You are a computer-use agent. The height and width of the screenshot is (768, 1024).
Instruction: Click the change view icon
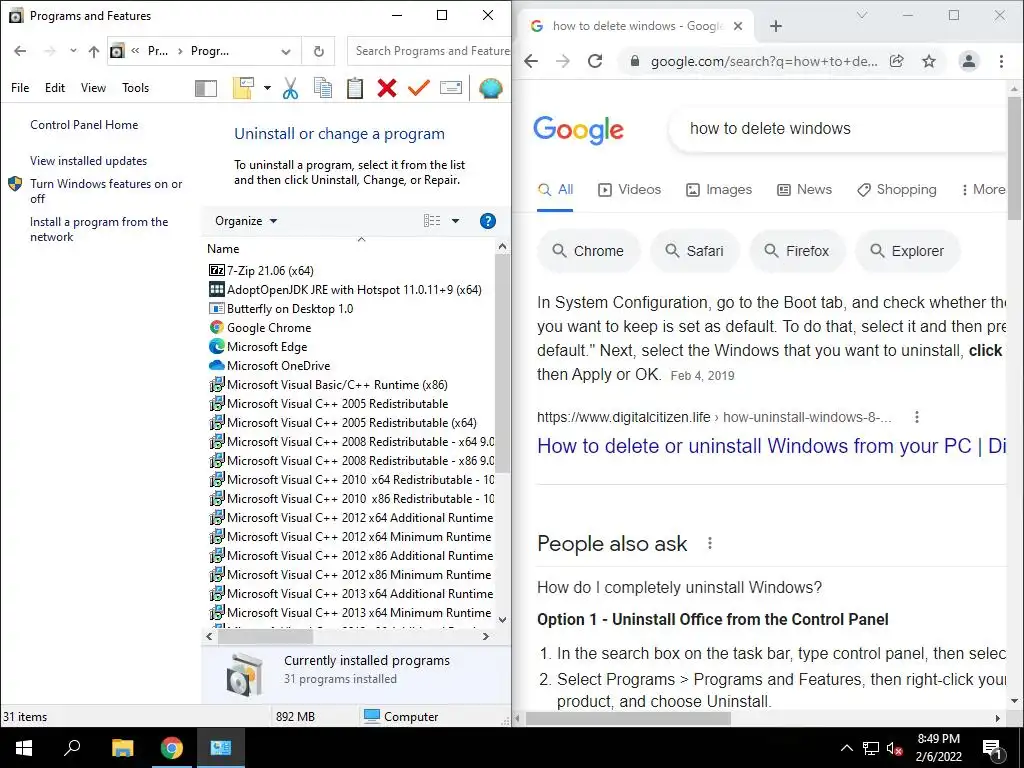(432, 221)
